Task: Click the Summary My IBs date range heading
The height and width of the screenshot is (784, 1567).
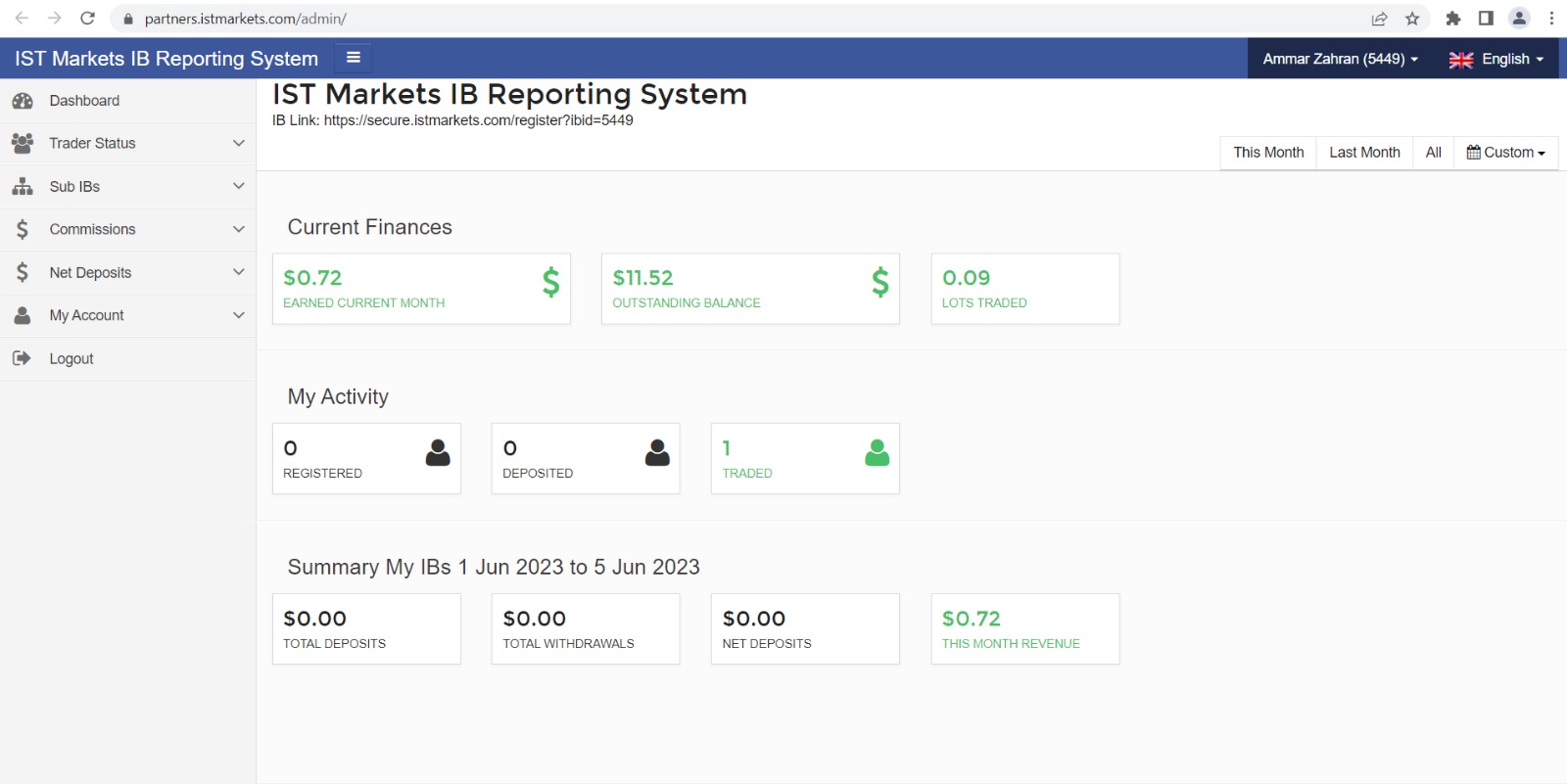Action: click(x=494, y=567)
